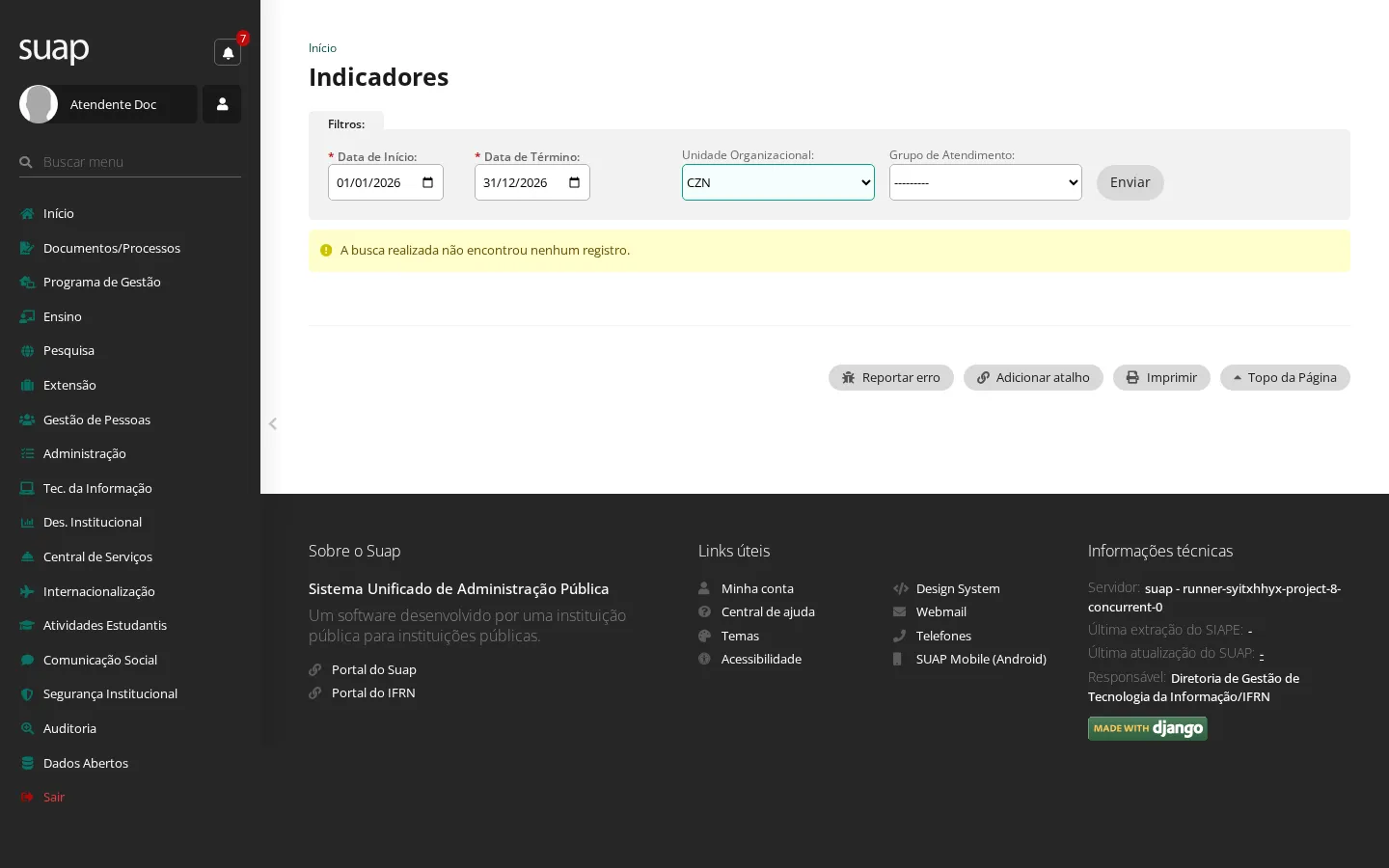This screenshot has width=1389, height=868.
Task: Click the Segurança Institucional shield icon
Action: coord(27,693)
